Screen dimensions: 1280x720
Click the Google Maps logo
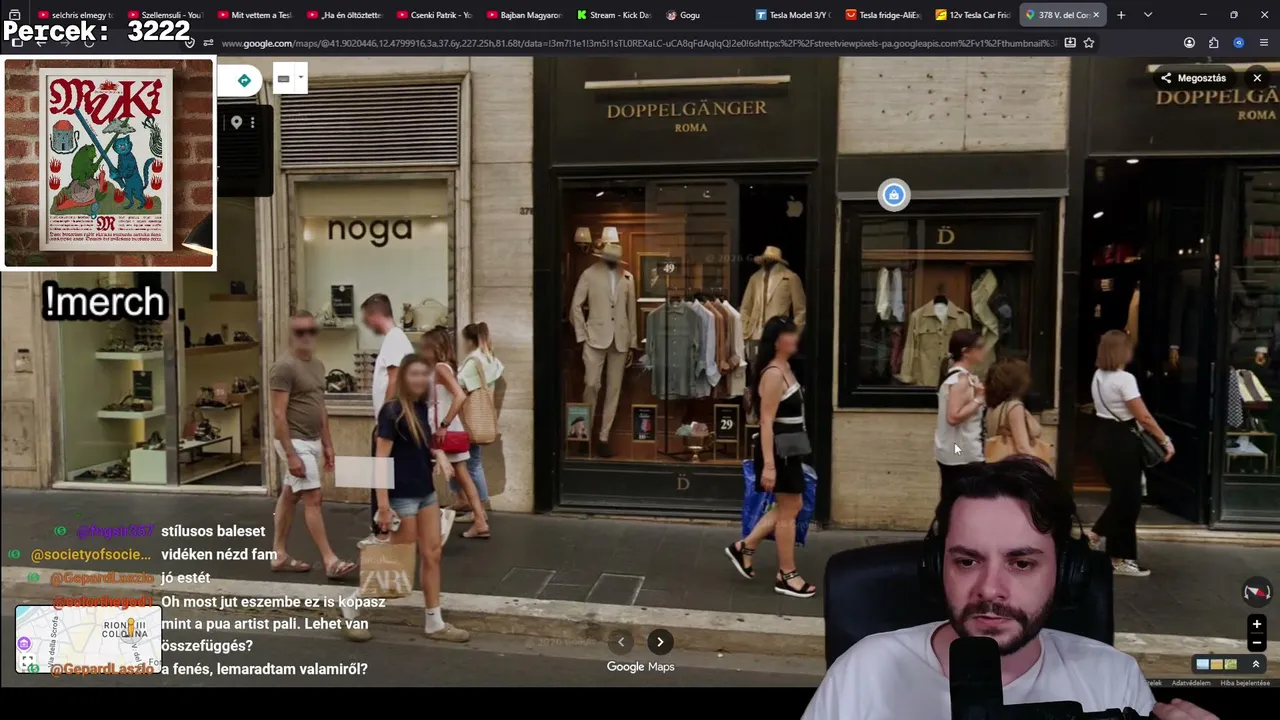(x=640, y=667)
